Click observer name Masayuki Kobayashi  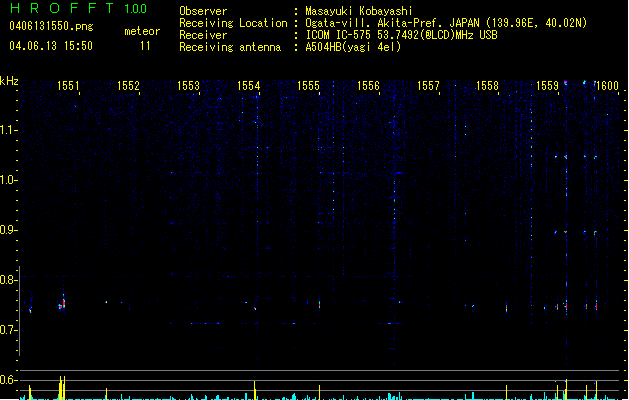(x=359, y=11)
